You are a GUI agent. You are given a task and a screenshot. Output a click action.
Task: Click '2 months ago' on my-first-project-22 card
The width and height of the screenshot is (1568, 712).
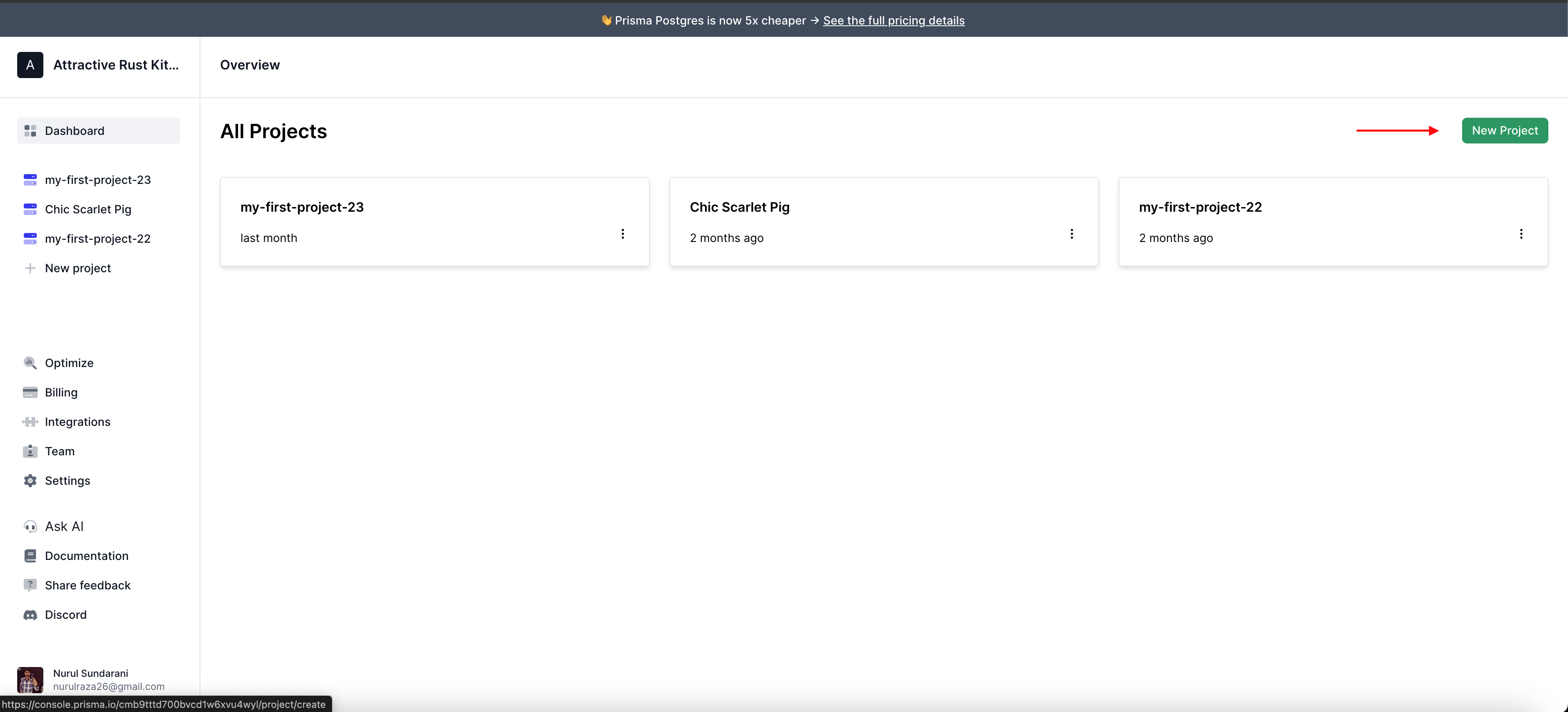1175,238
